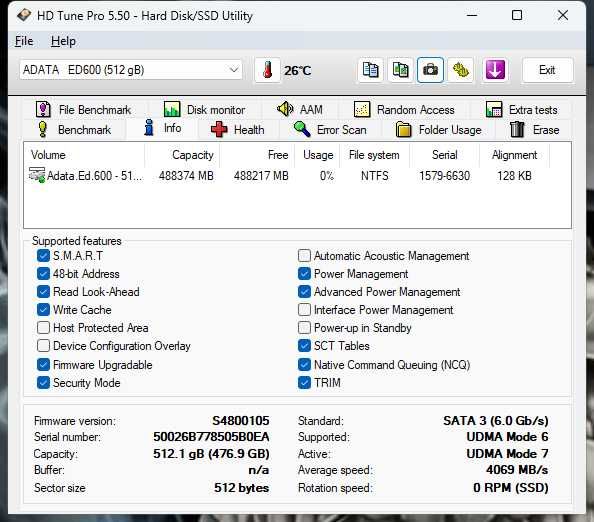Viewport: 594px width, 522px height.
Task: Click the thermometer temperature icon
Action: [267, 70]
